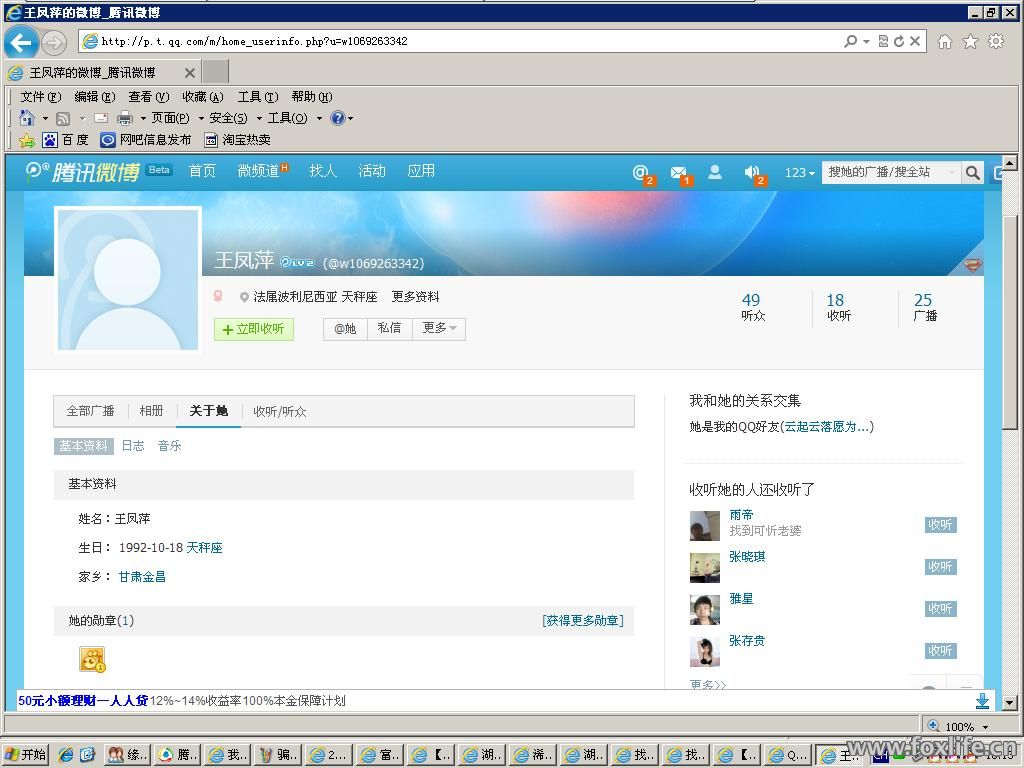This screenshot has width=1024, height=768.
Task: Click the magnifier search button
Action: [x=972, y=173]
